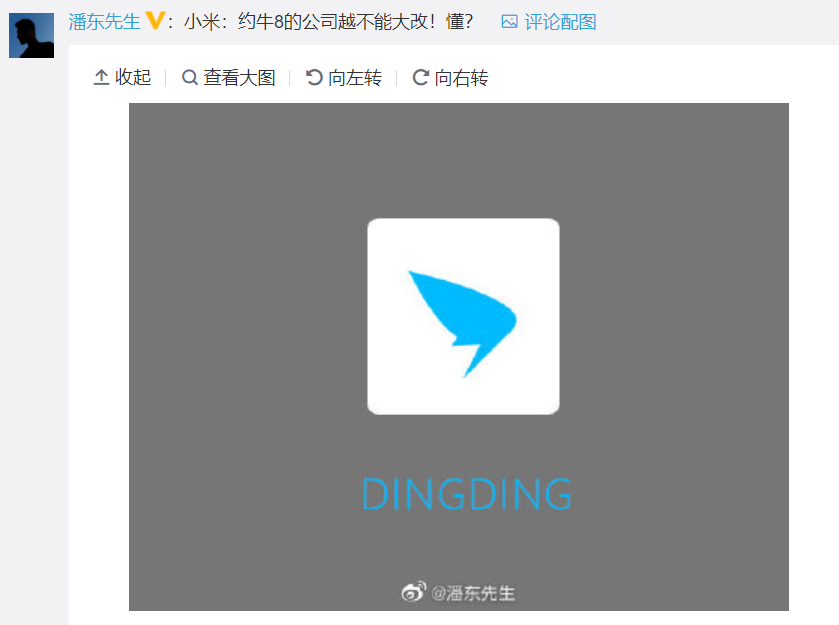Click the counter-clockwise rotate icon

314,78
